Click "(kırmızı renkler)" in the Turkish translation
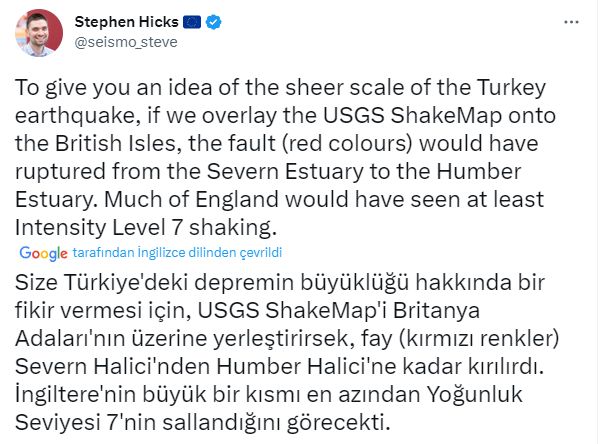This screenshot has width=600, height=444. pyautogui.click(x=507, y=332)
